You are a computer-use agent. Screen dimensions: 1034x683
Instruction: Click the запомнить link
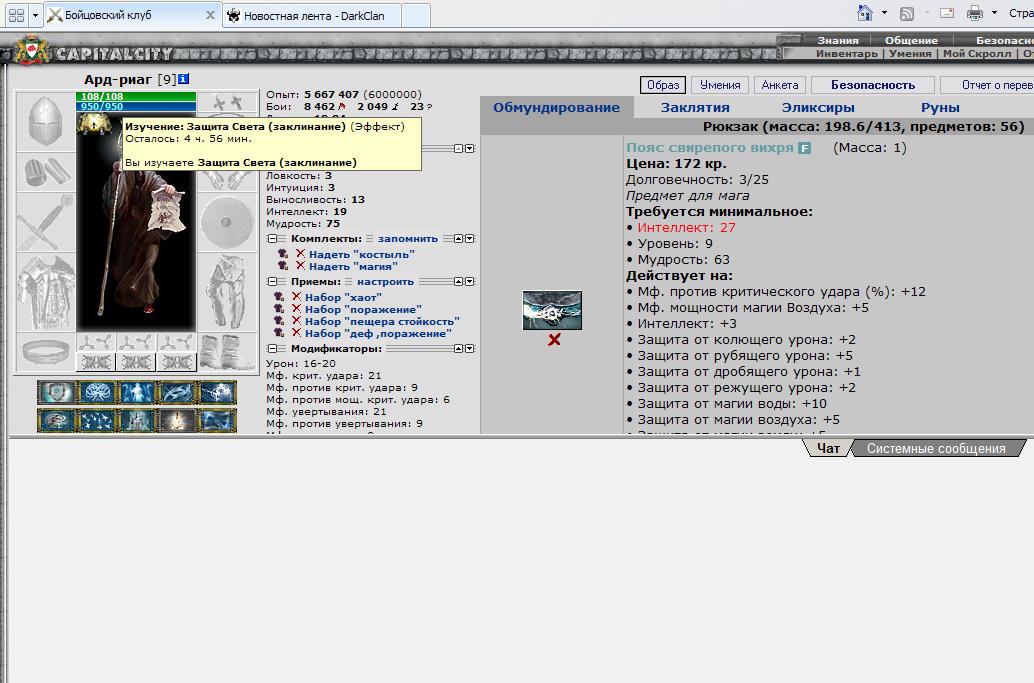pyautogui.click(x=408, y=239)
